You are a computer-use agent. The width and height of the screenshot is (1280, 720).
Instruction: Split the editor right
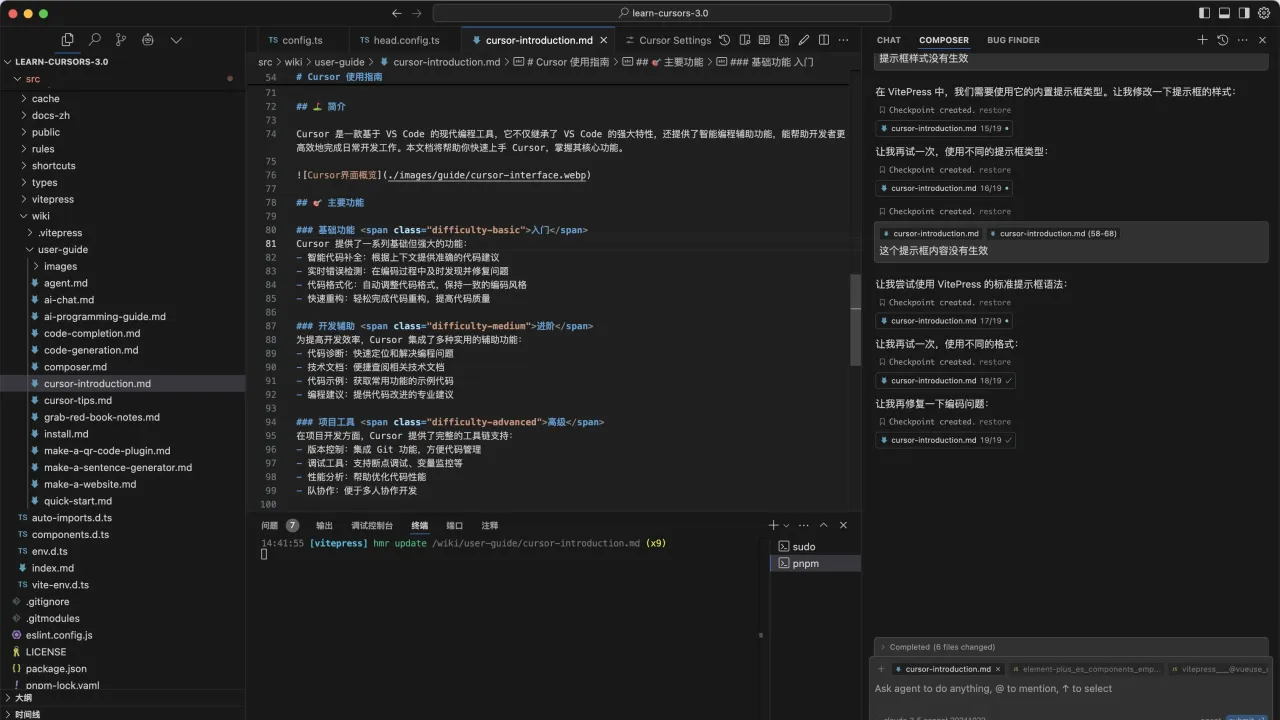point(824,40)
